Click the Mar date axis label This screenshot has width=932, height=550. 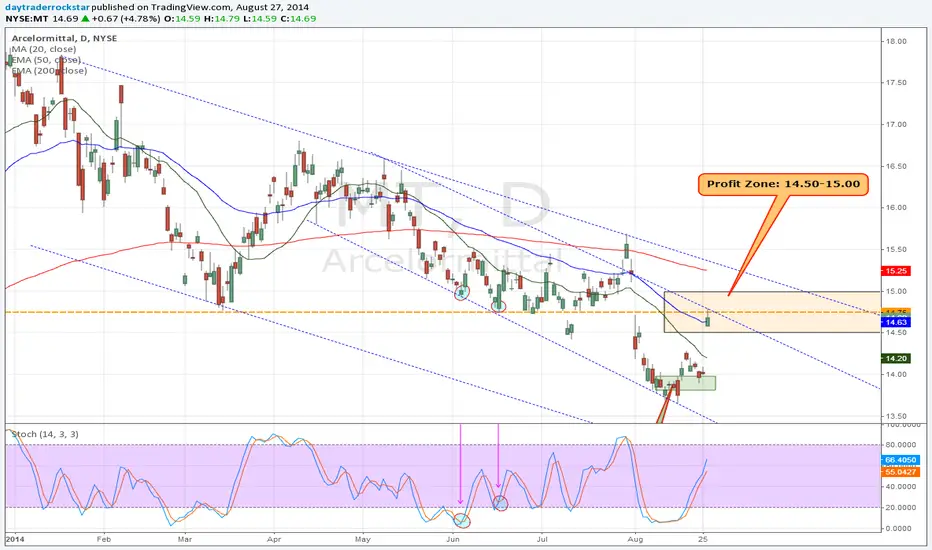(x=185, y=539)
